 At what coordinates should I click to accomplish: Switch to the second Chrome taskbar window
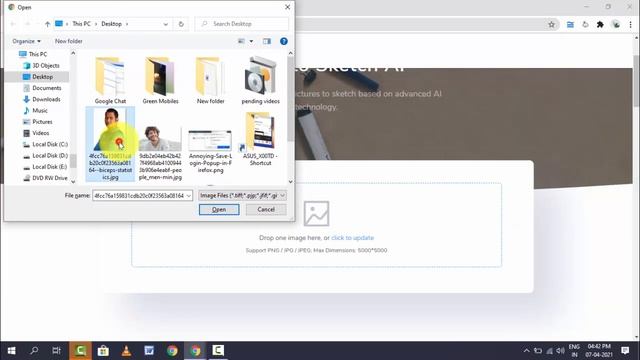(x=196, y=351)
